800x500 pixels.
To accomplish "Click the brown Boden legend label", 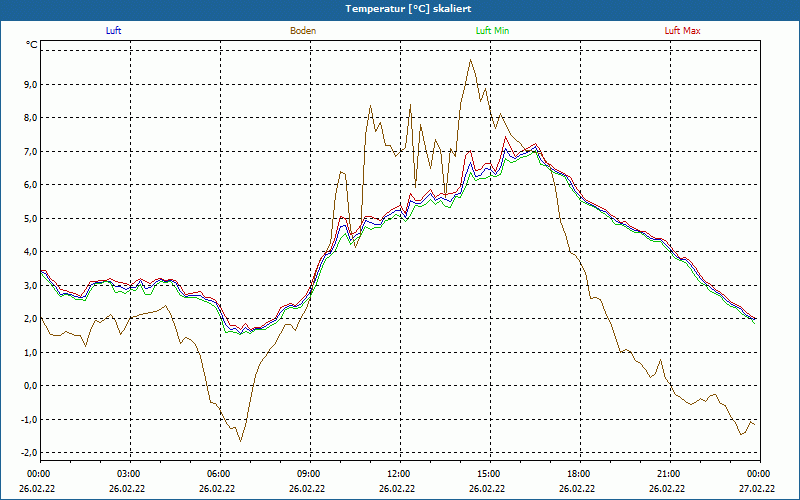I will point(303,31).
